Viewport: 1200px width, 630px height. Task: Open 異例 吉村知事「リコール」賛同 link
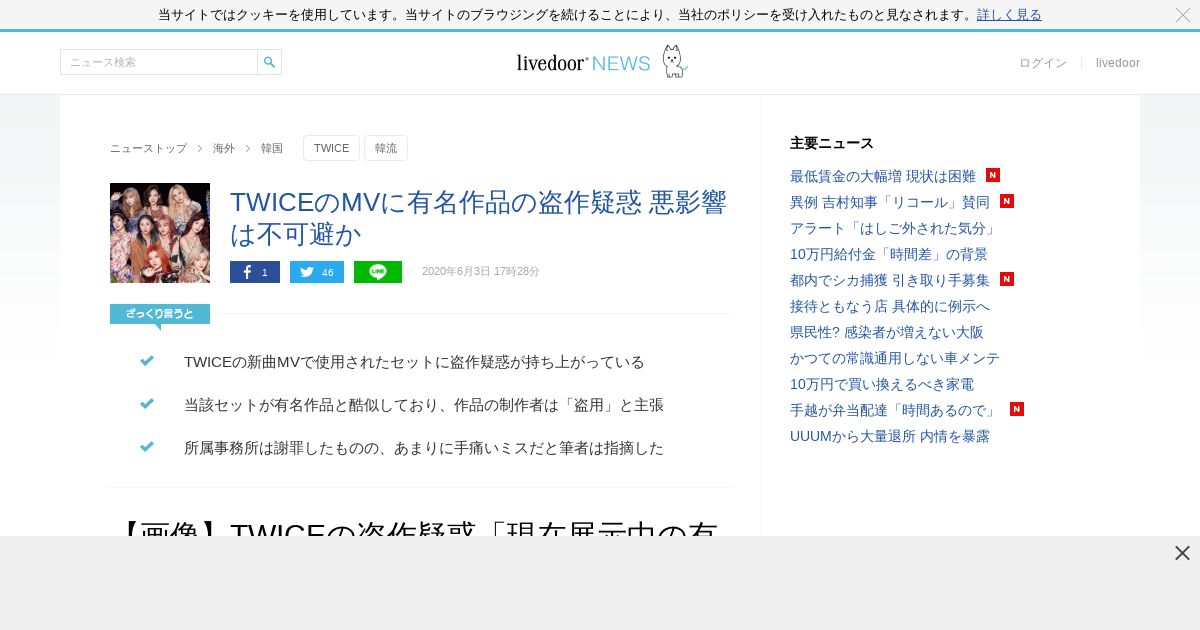(x=890, y=202)
